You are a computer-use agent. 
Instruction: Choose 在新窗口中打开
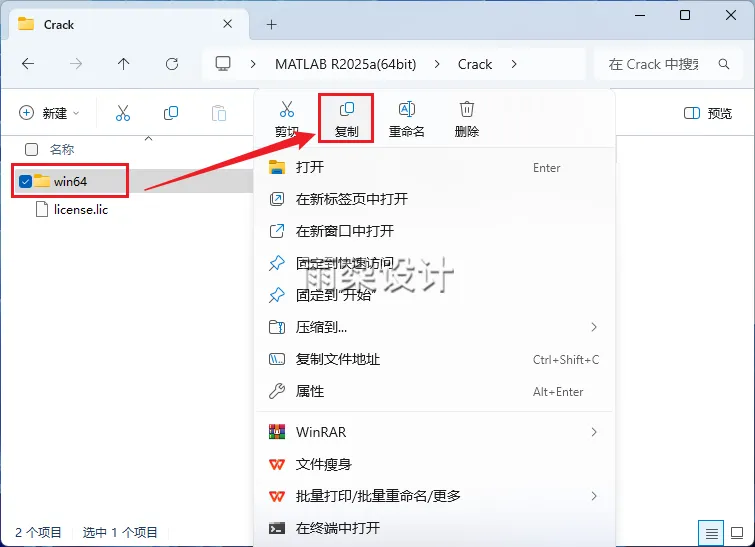click(x=434, y=231)
